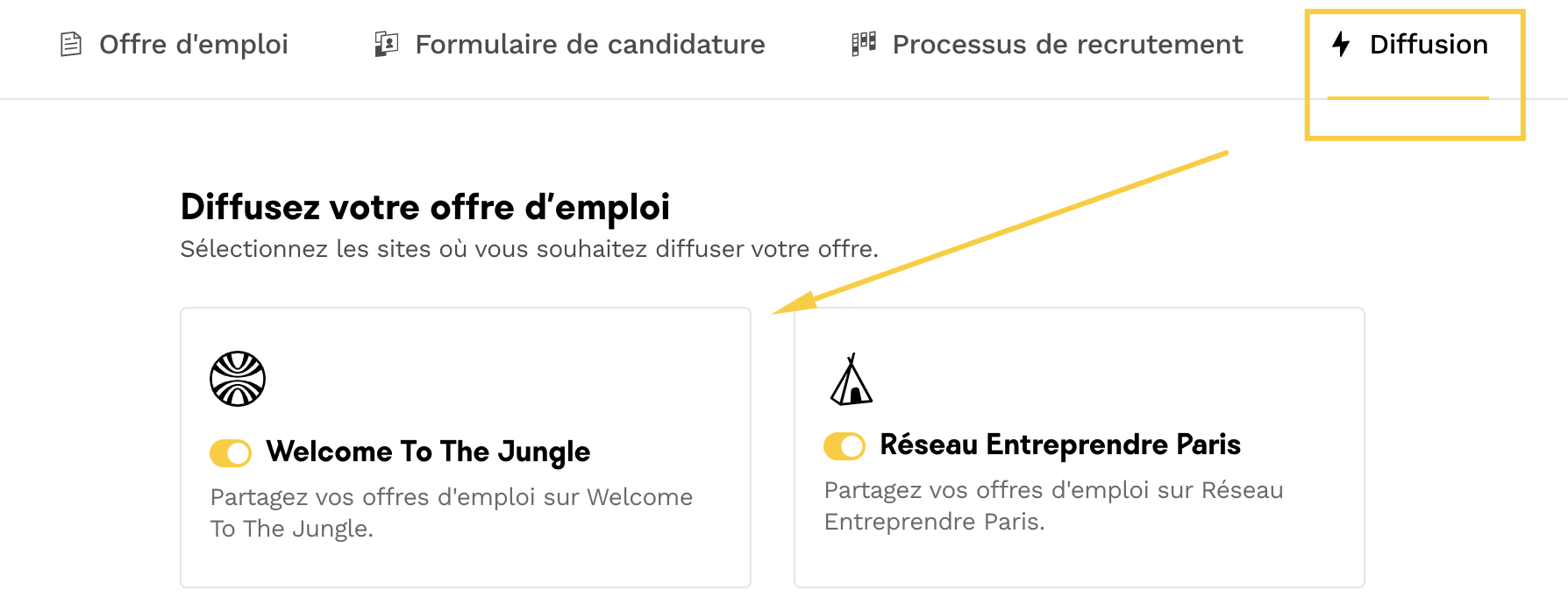Click the subtitle Sélectionnez les sites text

(x=529, y=249)
